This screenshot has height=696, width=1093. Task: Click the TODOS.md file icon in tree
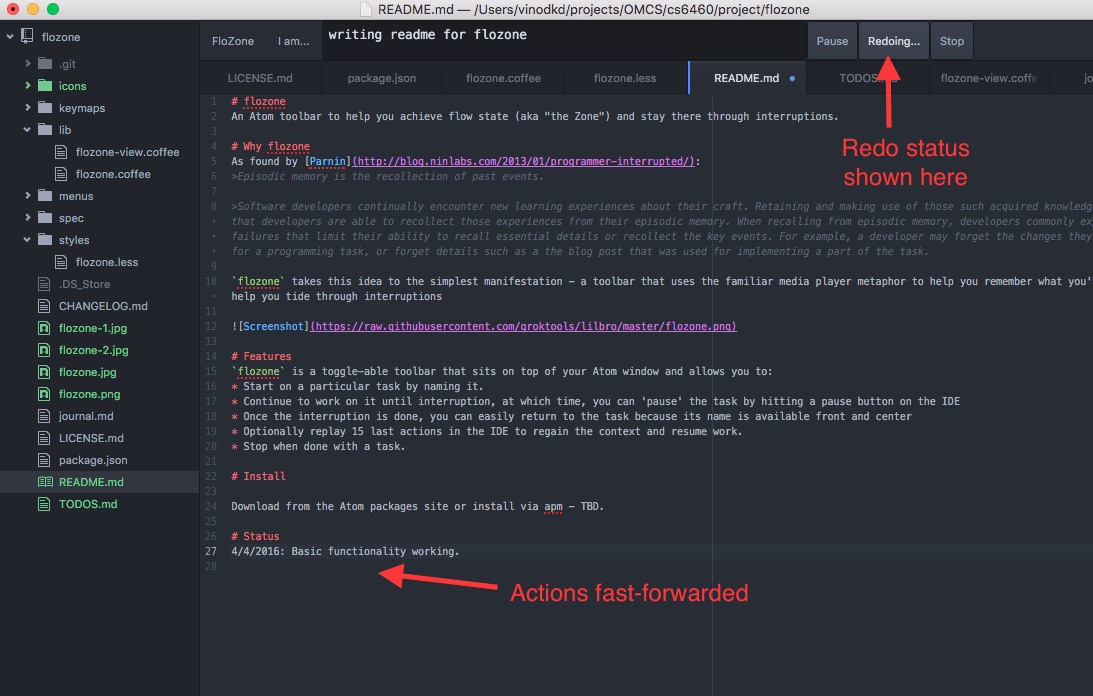pyautogui.click(x=44, y=504)
